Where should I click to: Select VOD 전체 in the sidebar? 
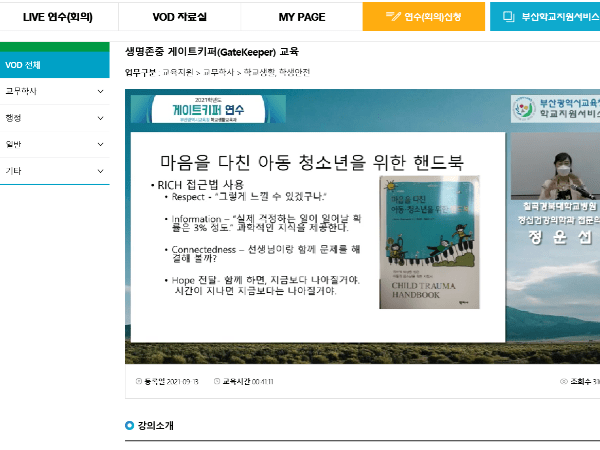click(54, 65)
